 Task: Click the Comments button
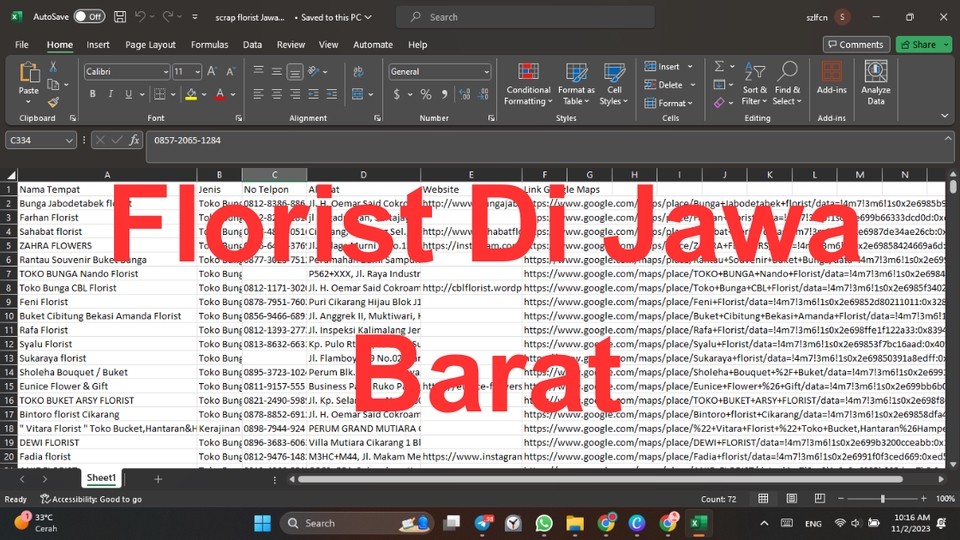[x=856, y=45]
